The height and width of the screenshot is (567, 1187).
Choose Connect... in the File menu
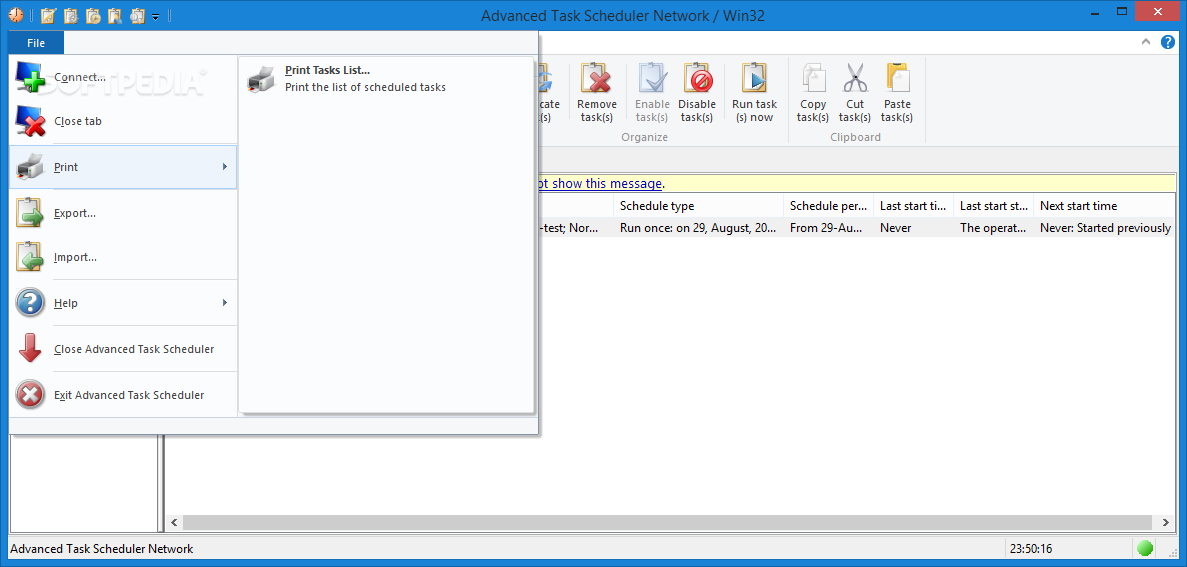123,77
